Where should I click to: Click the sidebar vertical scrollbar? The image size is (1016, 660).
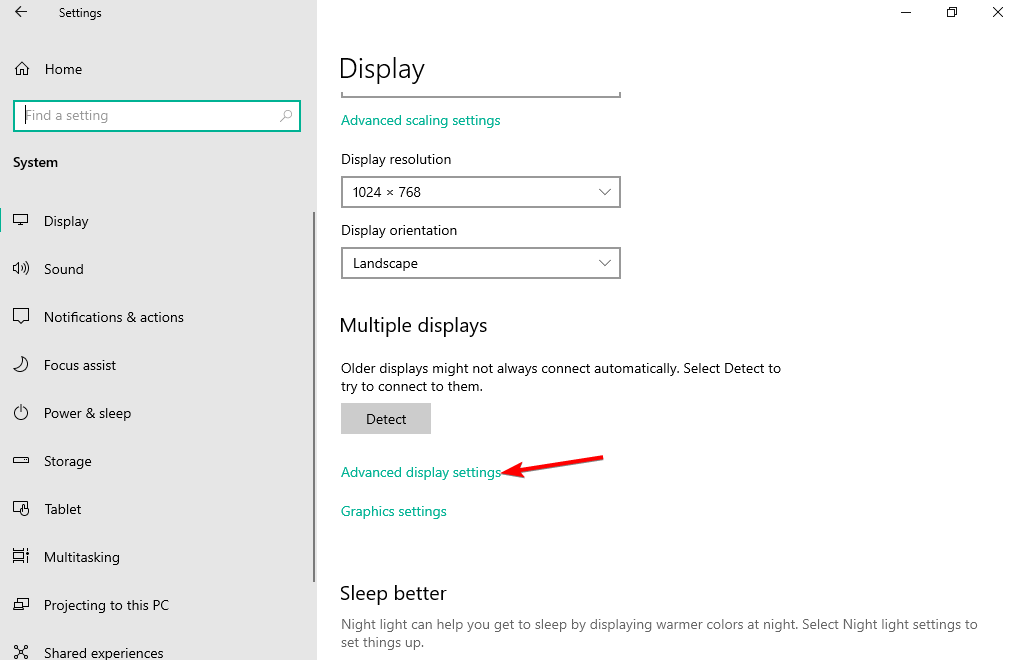[x=314, y=396]
